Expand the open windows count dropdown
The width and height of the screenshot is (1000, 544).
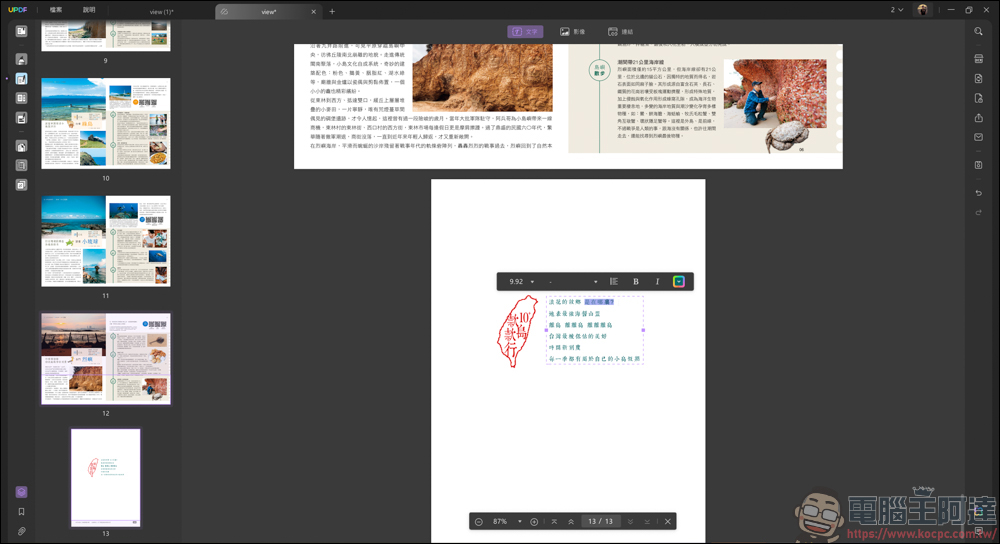click(x=897, y=10)
